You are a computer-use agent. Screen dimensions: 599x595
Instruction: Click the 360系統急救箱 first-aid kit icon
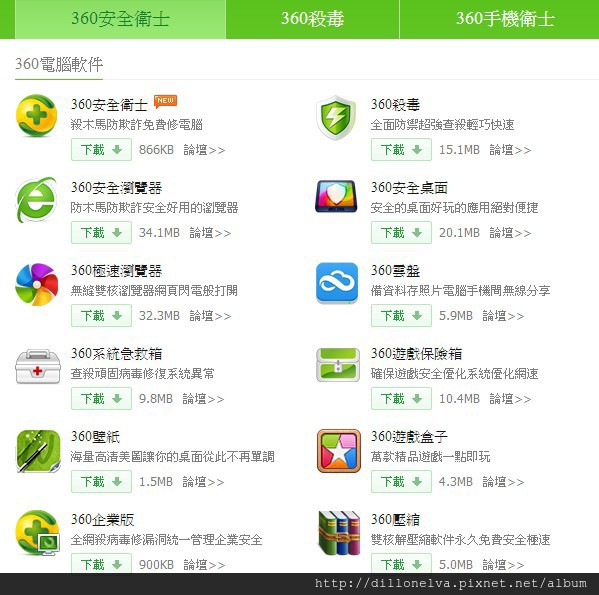click(38, 366)
